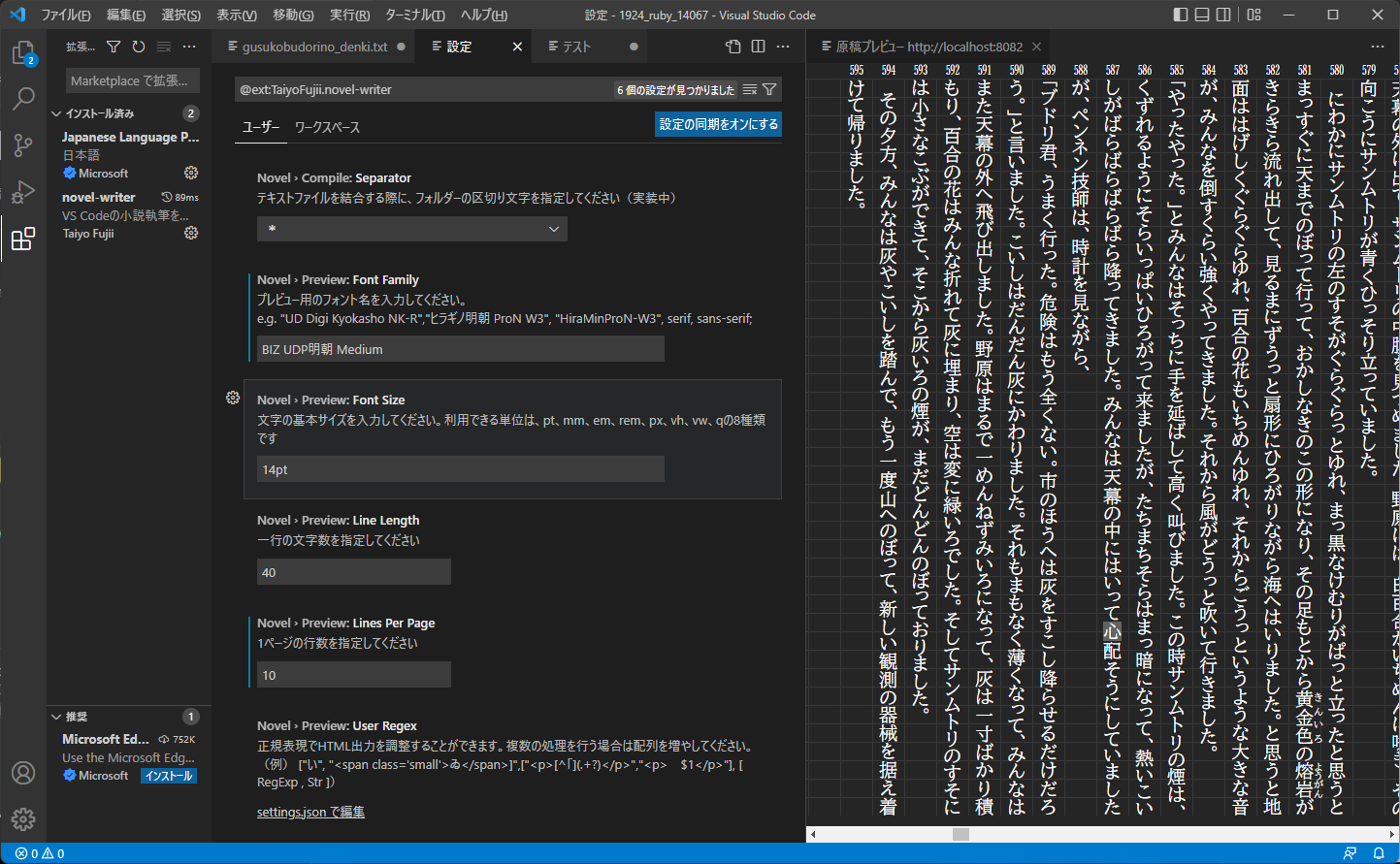Click the Line Length input field
The height and width of the screenshot is (864, 1400).
click(x=354, y=572)
